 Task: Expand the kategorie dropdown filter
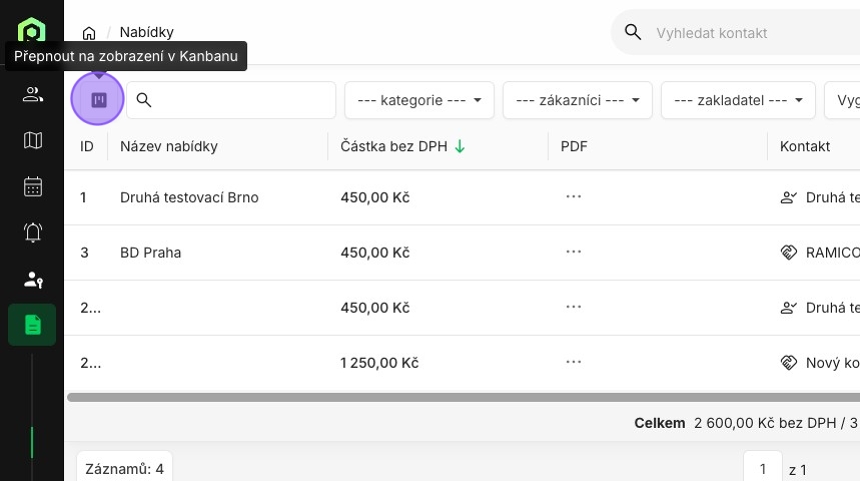[x=419, y=100]
